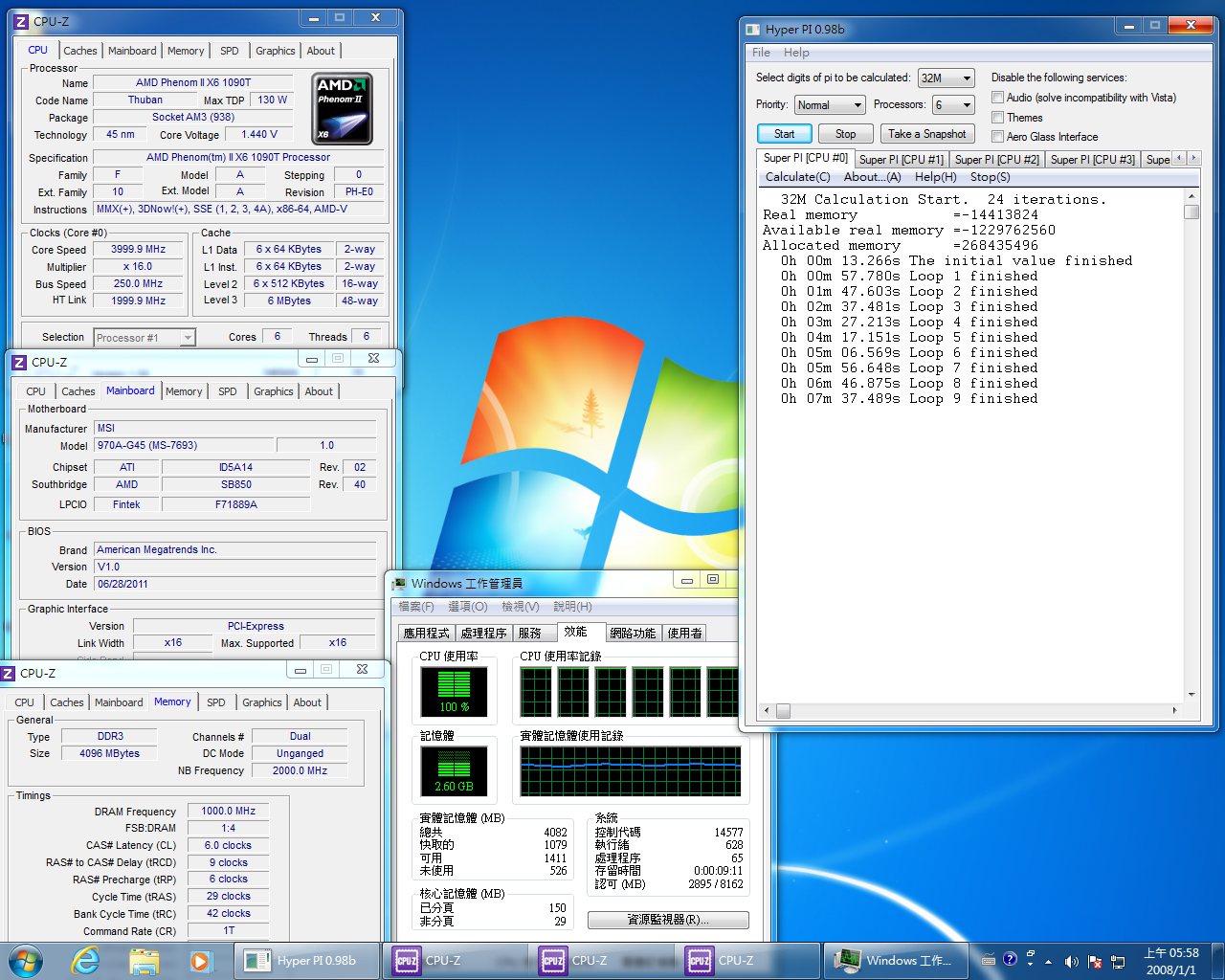Switch to Super PI [CPU #3] tab

click(x=1092, y=160)
